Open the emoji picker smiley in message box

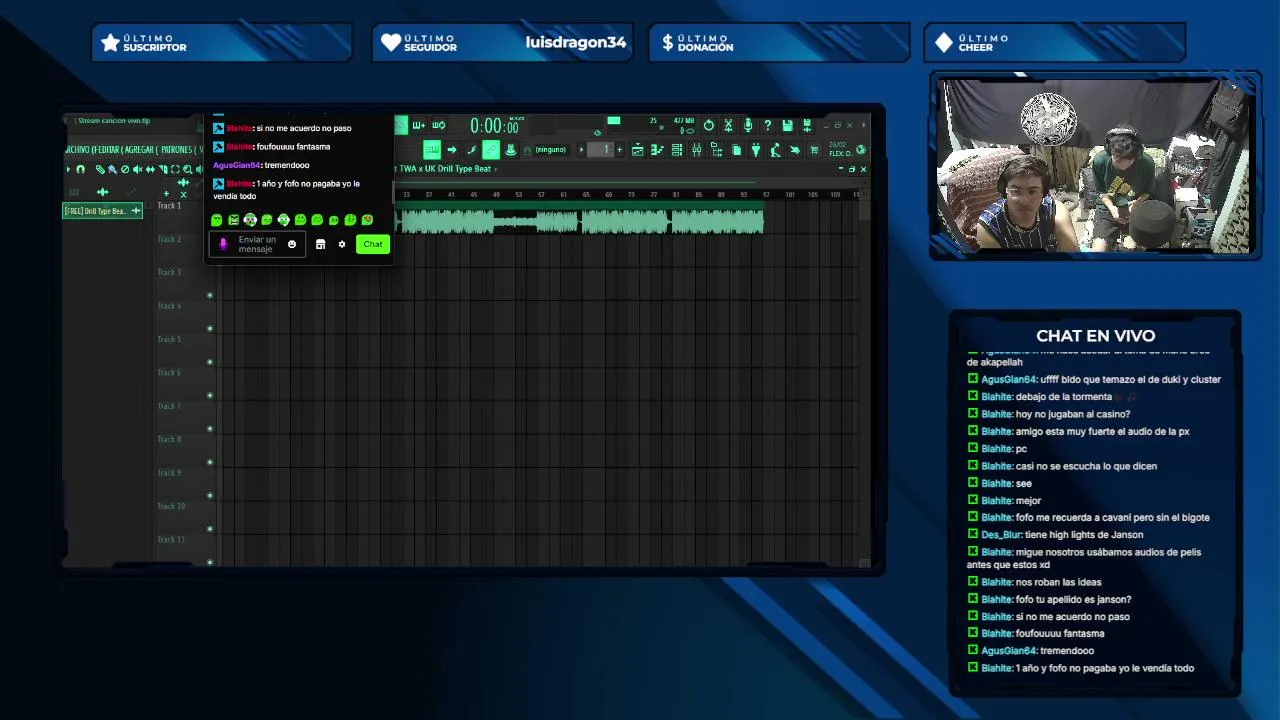click(x=292, y=244)
